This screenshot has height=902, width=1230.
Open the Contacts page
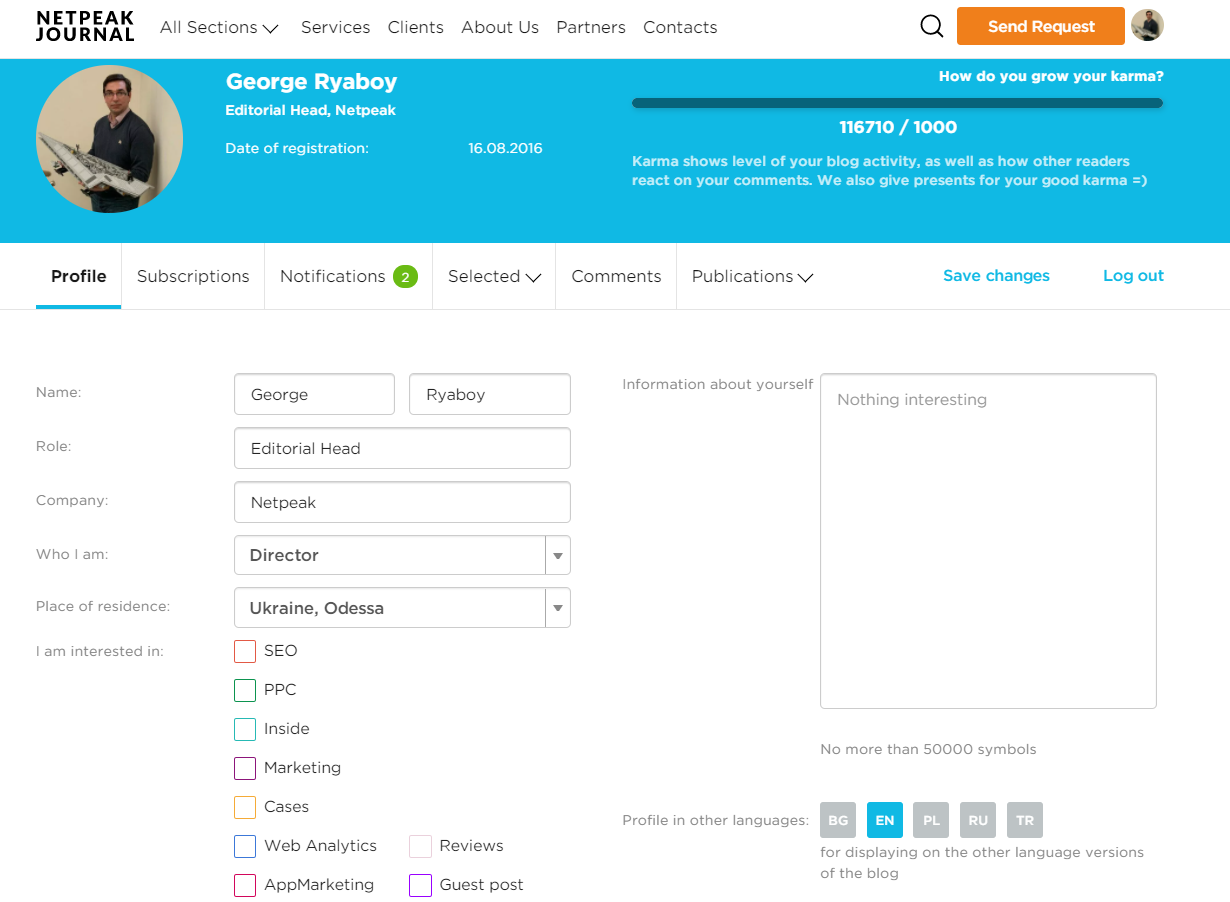coord(680,27)
